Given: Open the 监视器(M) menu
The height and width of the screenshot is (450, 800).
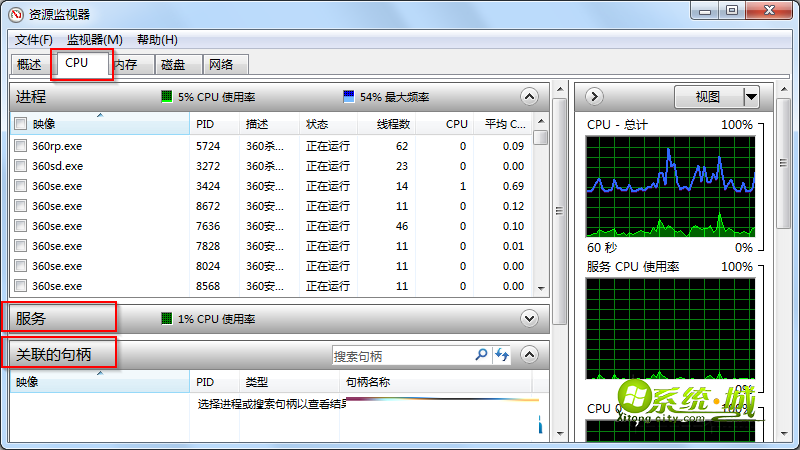Looking at the screenshot, I should click(x=94, y=39).
